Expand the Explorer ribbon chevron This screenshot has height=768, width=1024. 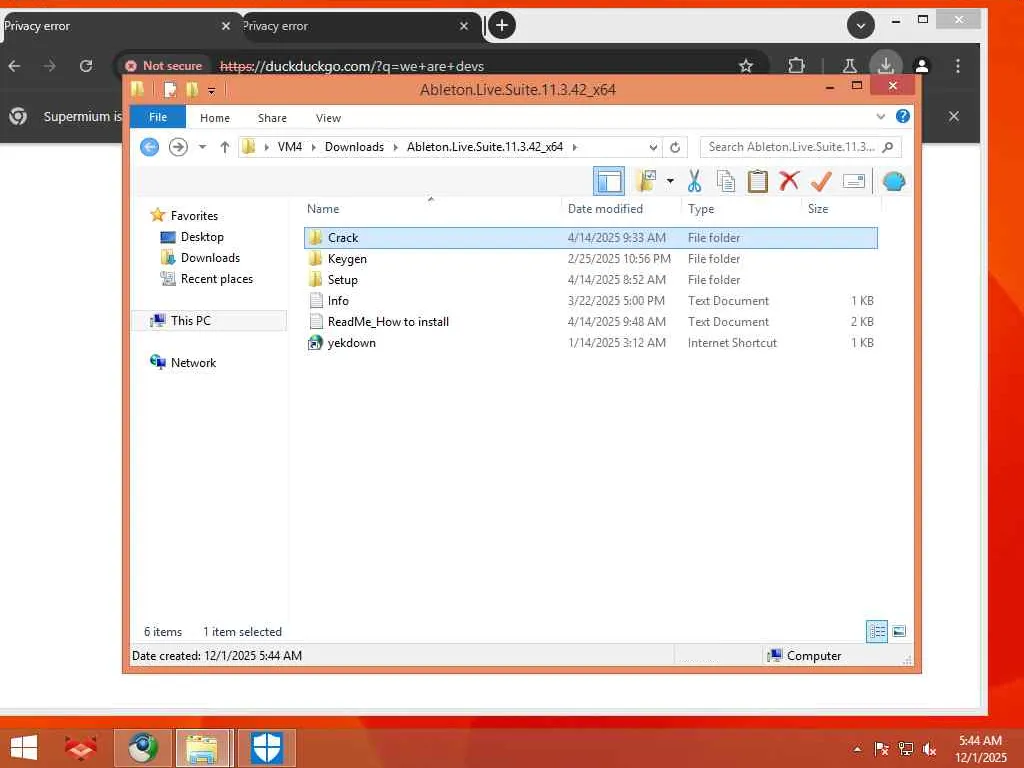tap(880, 117)
